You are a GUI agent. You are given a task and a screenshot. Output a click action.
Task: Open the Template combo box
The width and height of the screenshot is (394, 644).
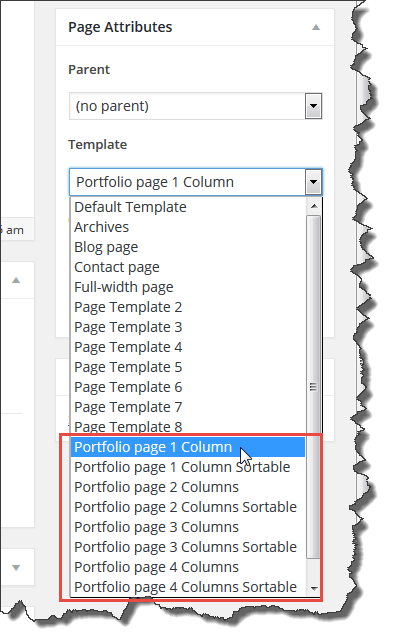tap(196, 182)
